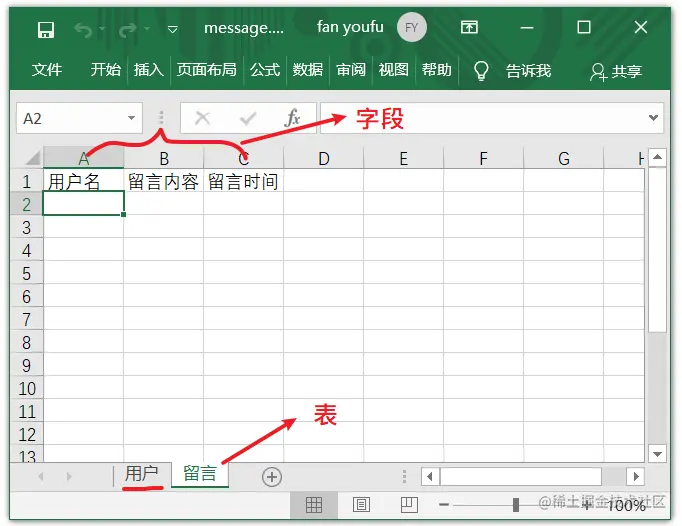Select column E header

[403, 158]
